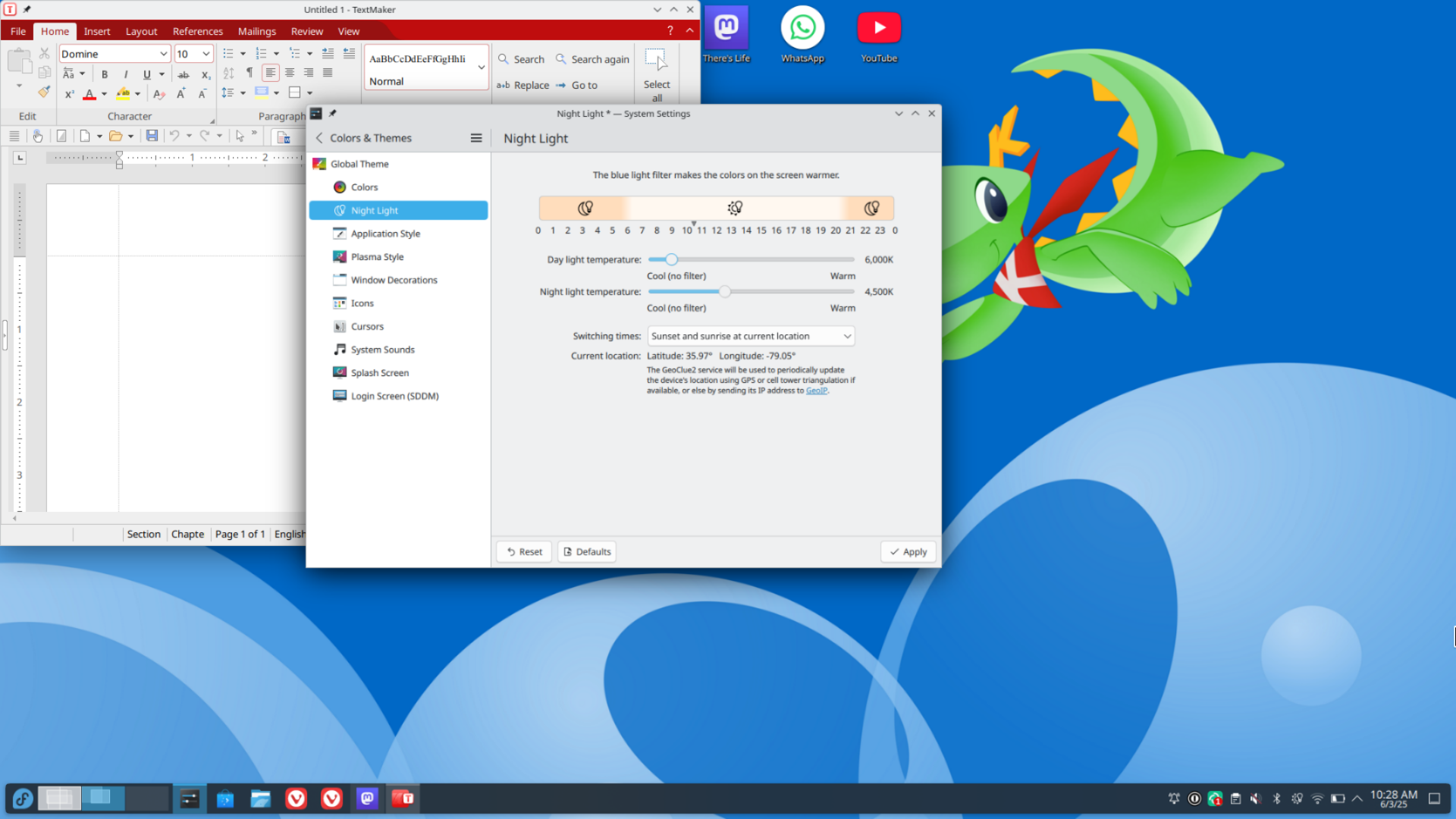Go back from Colors & Themes
1456x819 pixels.
point(319,138)
